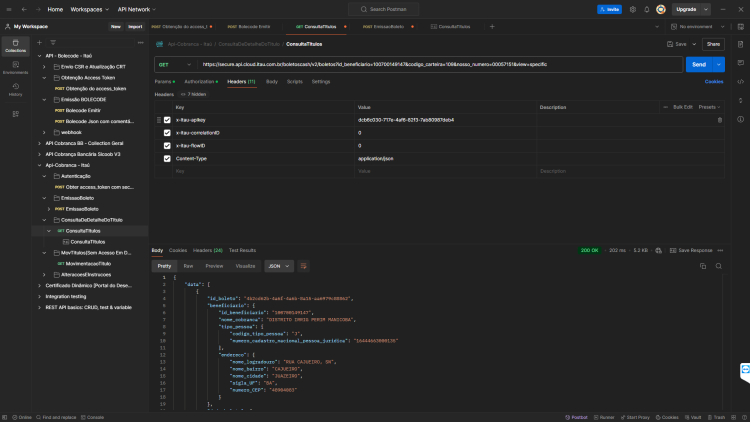
Task: Open the GET method dropdown
Action: click(x=175, y=65)
